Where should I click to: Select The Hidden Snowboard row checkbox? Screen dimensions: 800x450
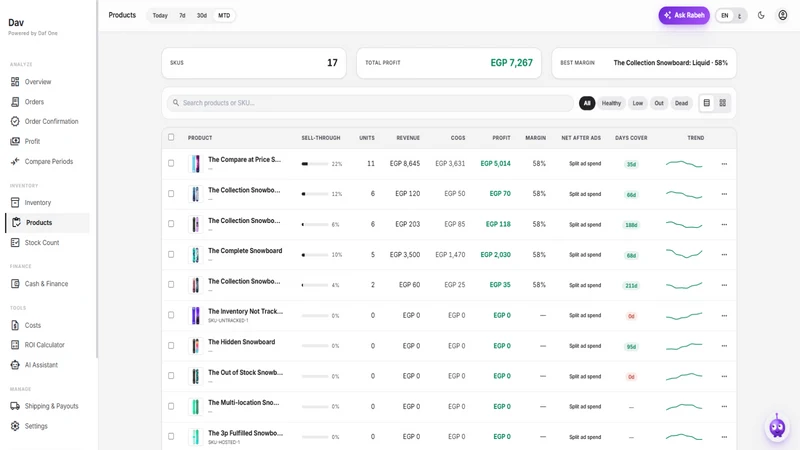(171, 345)
